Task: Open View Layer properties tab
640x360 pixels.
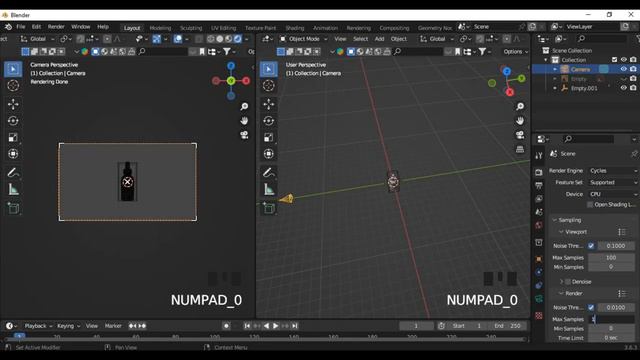Action: coord(539,199)
